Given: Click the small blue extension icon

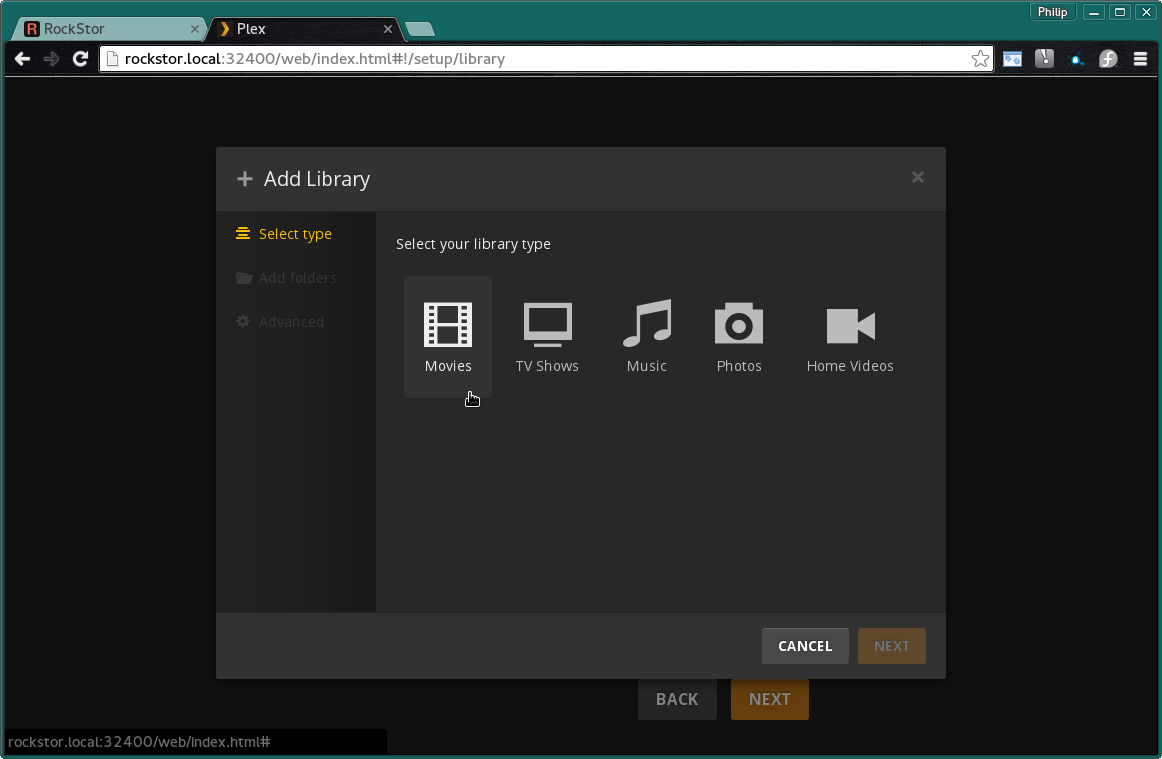Looking at the screenshot, I should coord(1076,60).
